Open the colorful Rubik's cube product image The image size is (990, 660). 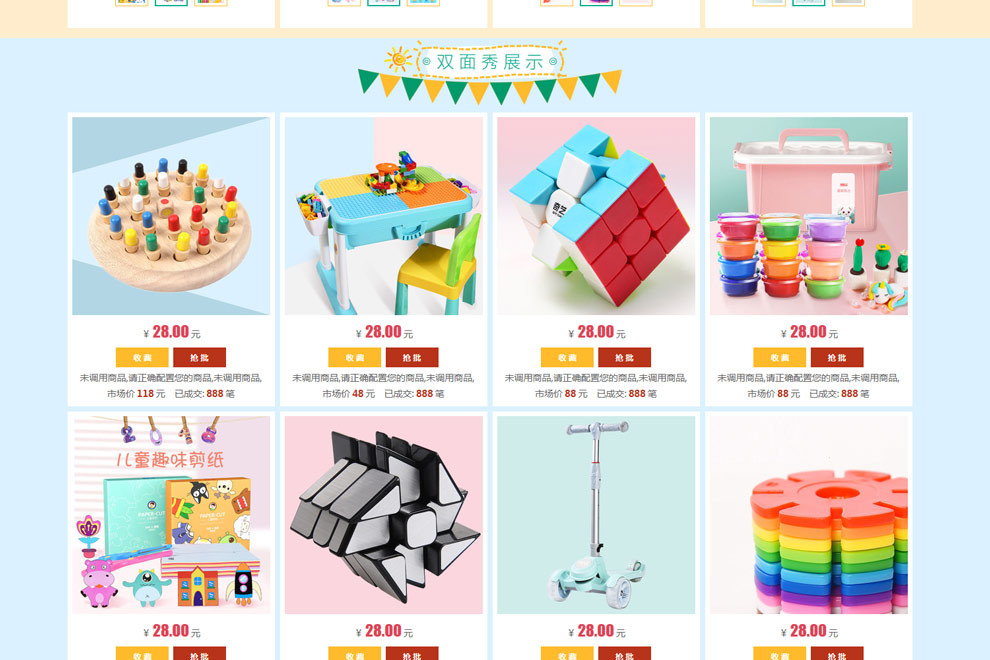point(596,215)
